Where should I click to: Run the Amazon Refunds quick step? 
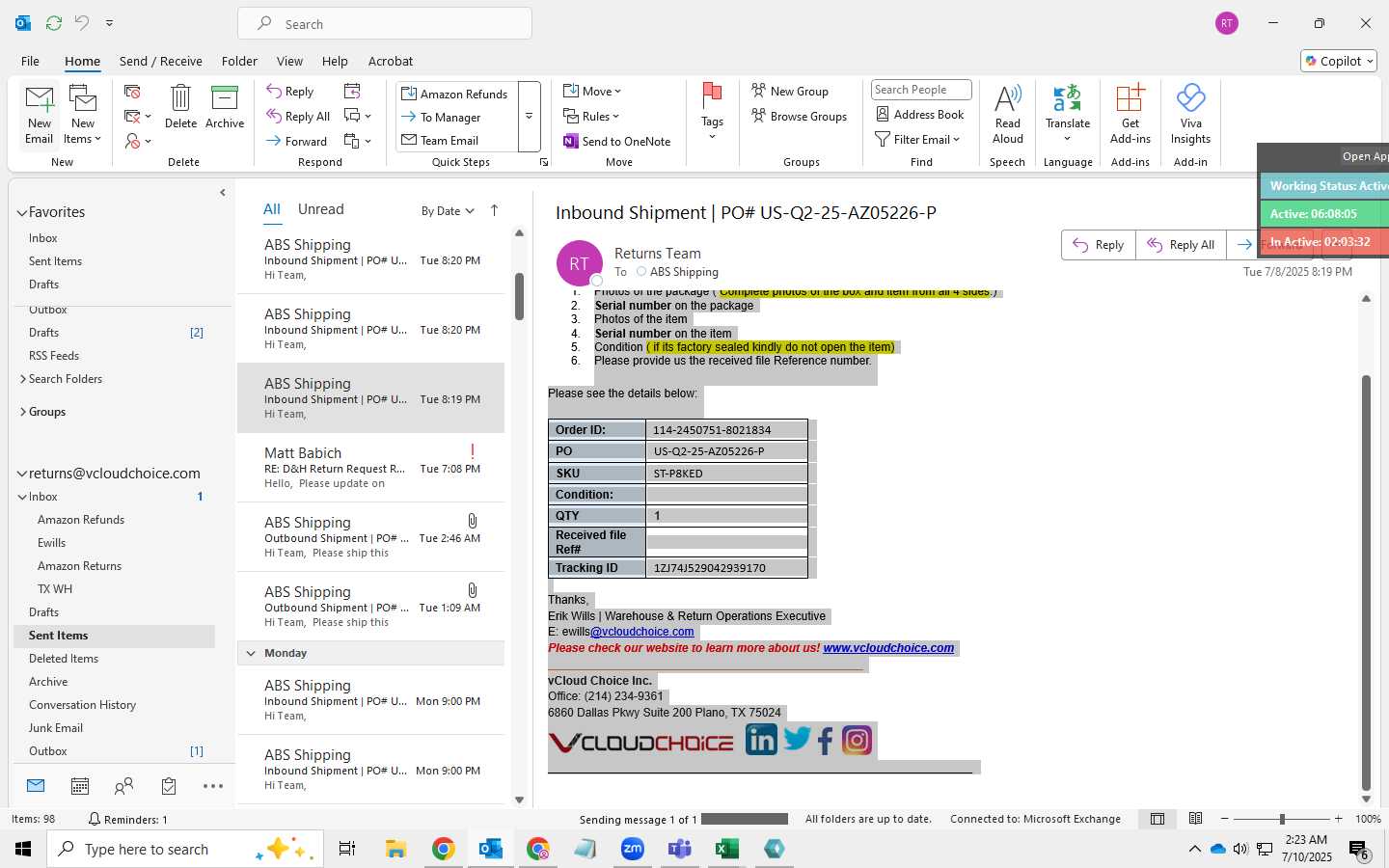[455, 94]
